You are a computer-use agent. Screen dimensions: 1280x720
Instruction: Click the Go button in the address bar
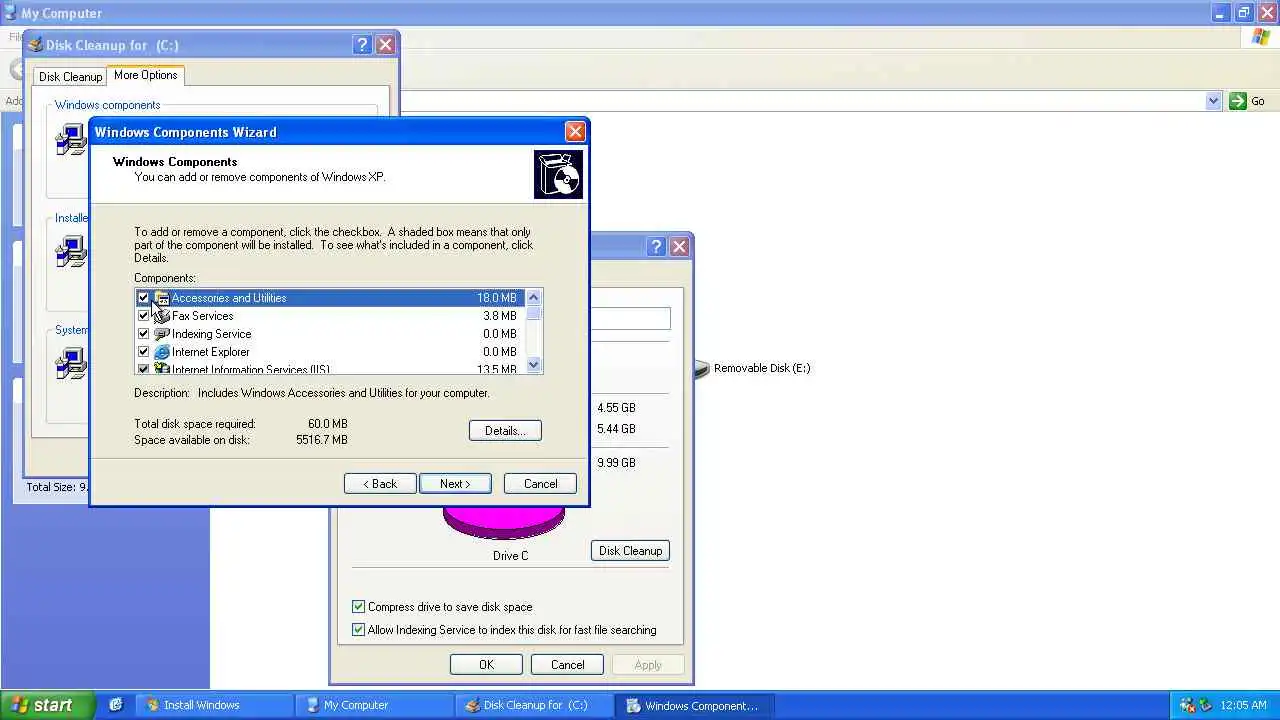pyautogui.click(x=1248, y=101)
